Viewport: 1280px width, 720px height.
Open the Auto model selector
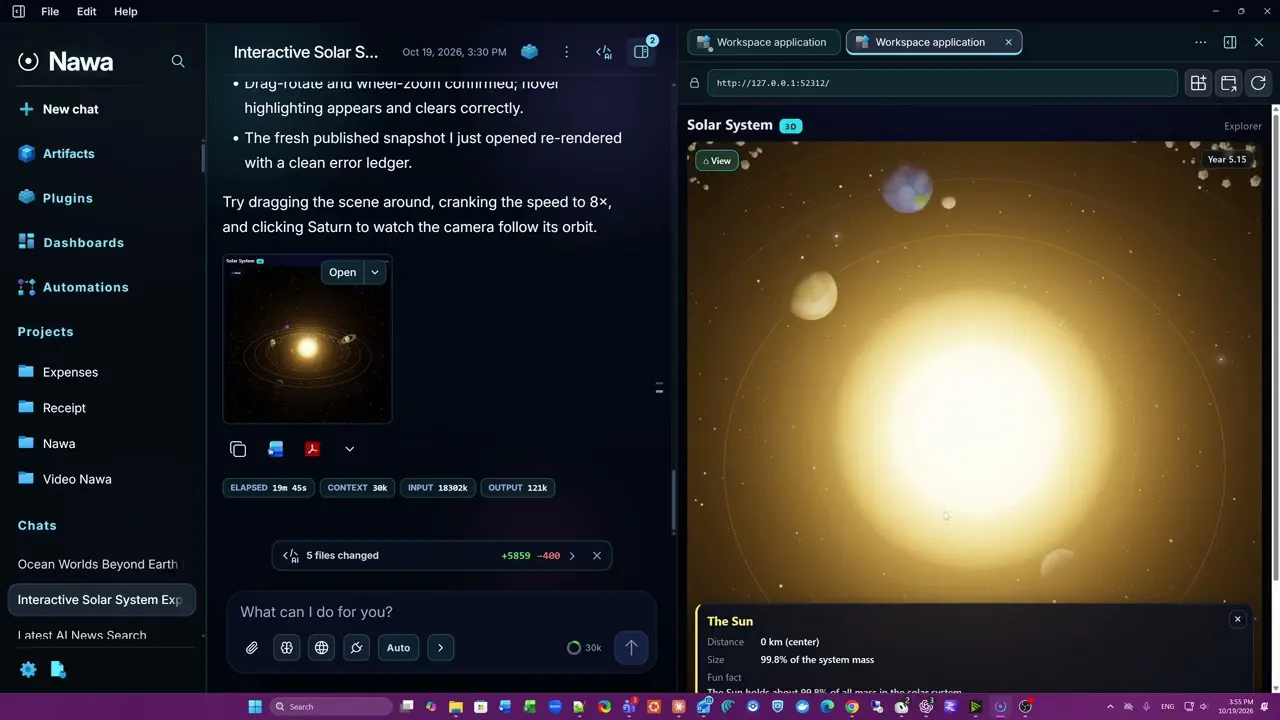click(x=398, y=648)
